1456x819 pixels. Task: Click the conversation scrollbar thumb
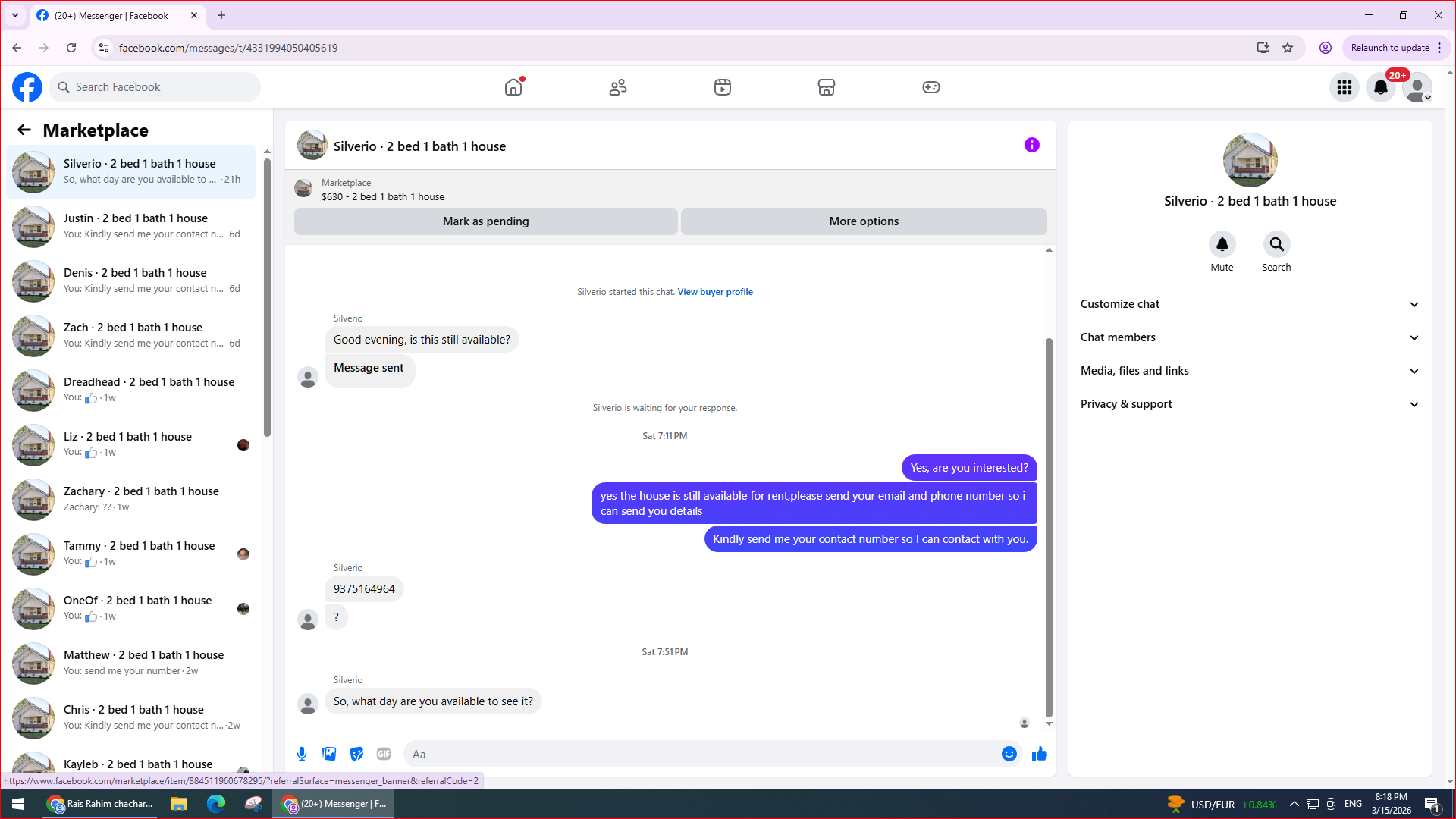pos(1049,527)
